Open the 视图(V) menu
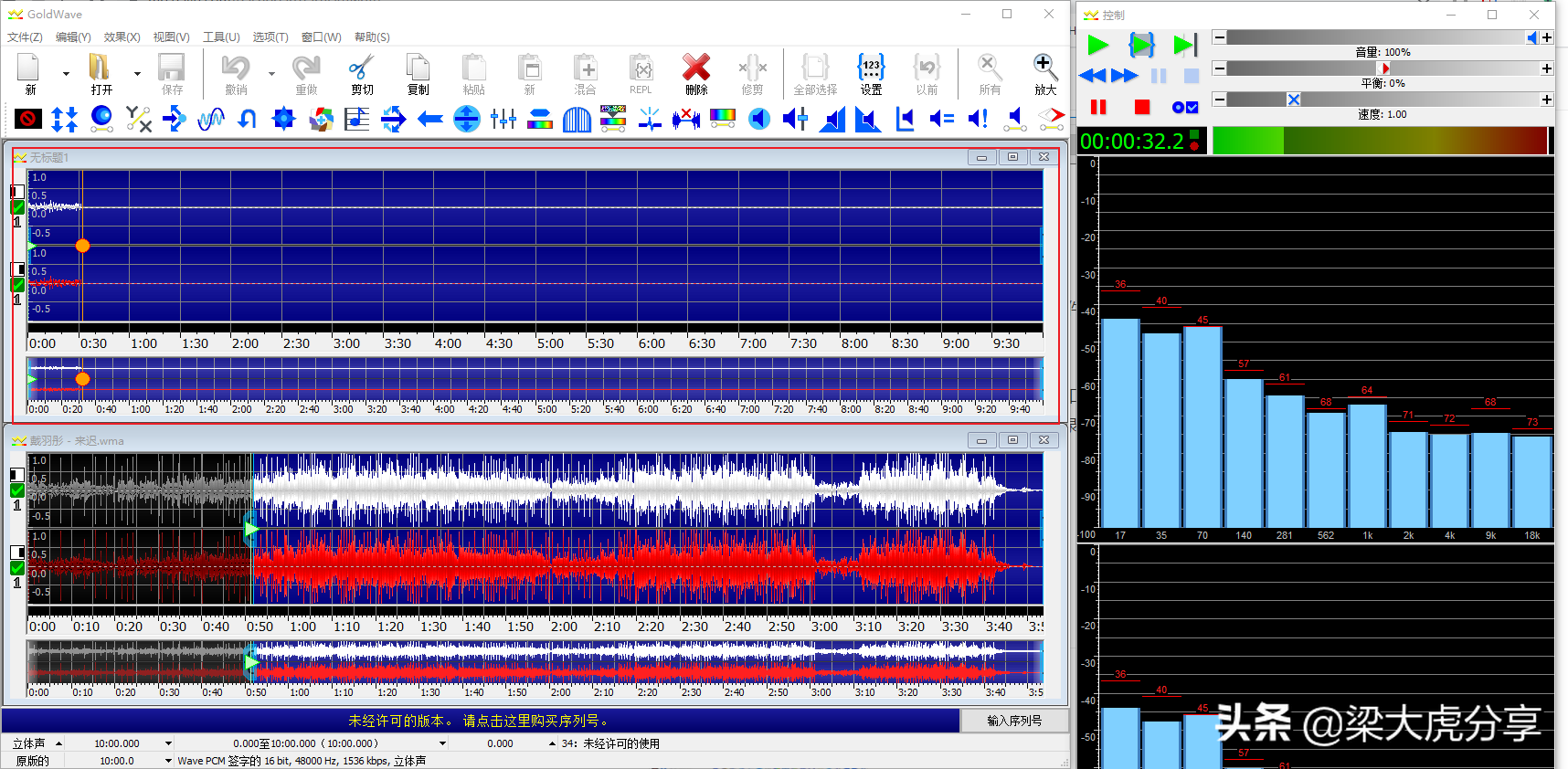Screen dimensions: 1568x769 [171, 37]
